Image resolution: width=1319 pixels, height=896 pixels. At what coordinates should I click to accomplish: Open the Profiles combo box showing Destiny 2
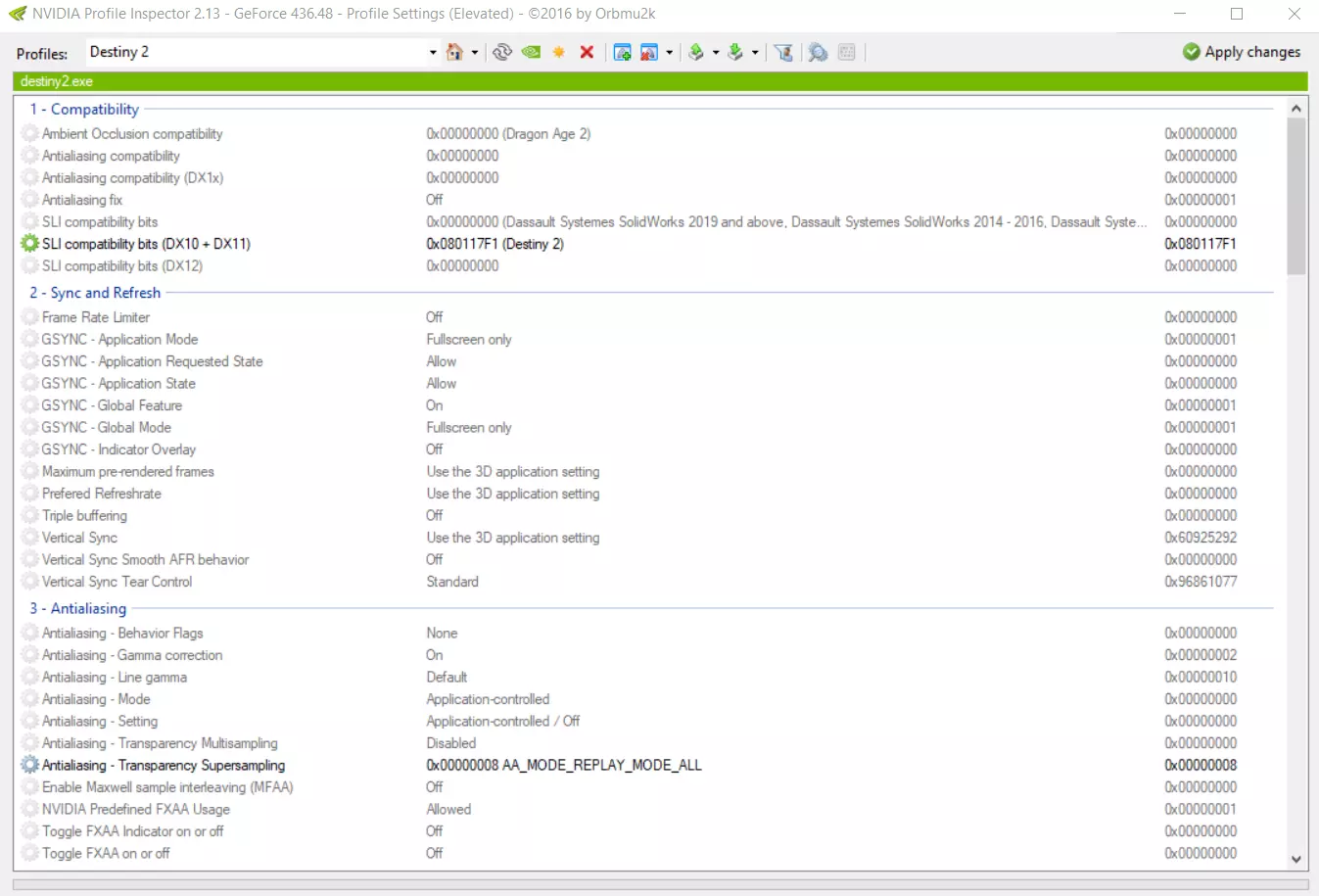[262, 52]
